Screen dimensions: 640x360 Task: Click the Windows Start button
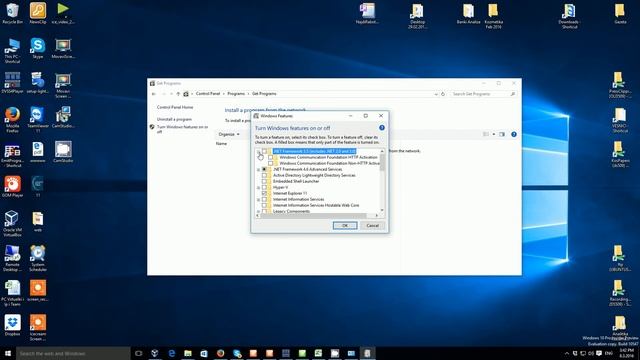[8, 353]
